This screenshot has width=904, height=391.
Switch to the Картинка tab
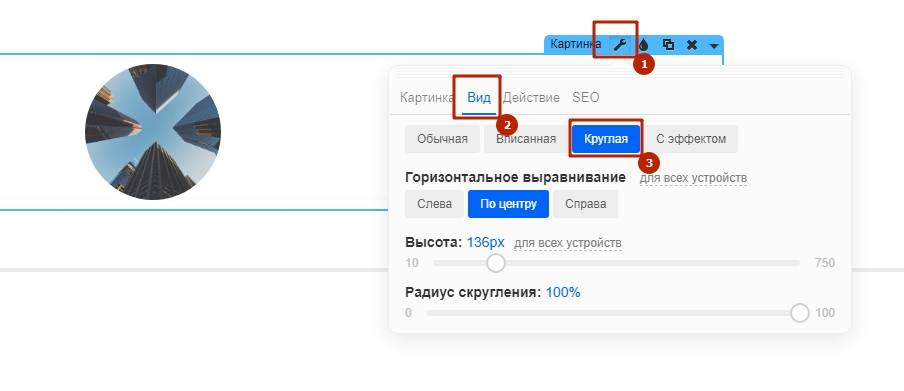427,97
